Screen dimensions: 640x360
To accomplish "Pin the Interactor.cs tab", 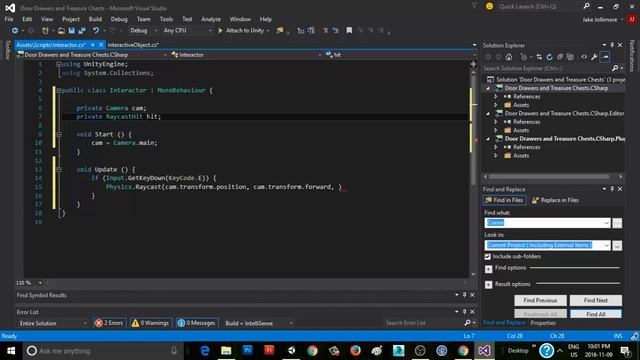I will [93, 44].
